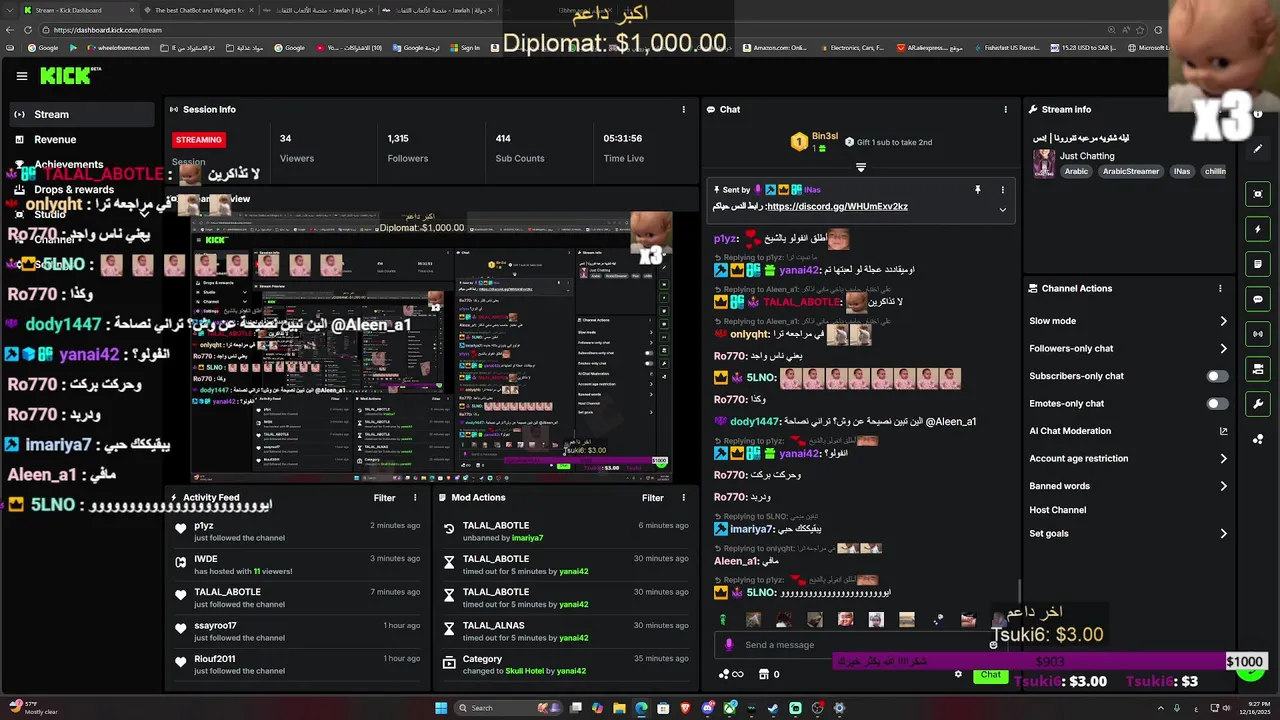The image size is (1280, 720).
Task: Click the lightning bolt quick action icon
Action: point(1258,229)
